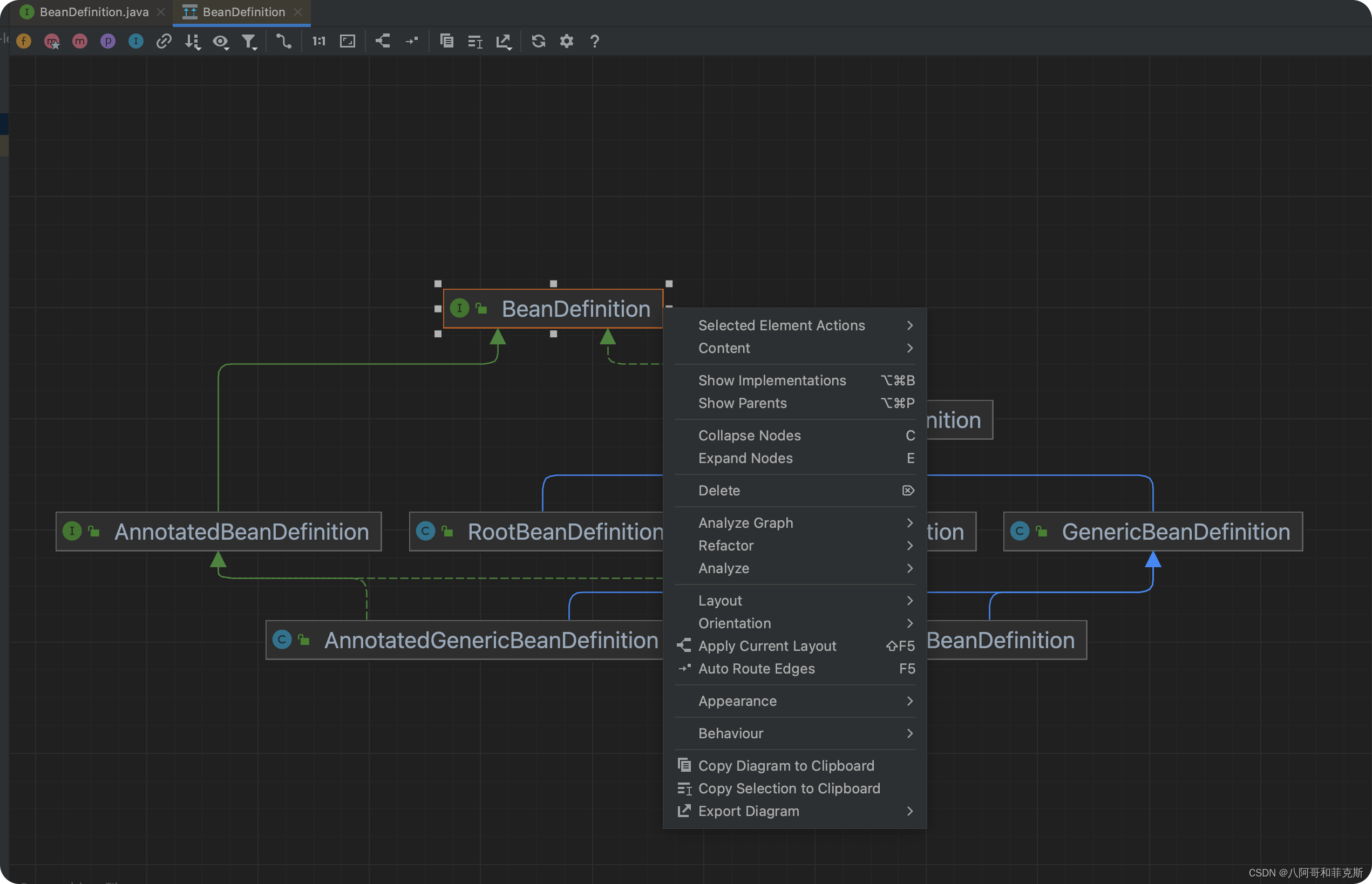Open diagram settings gear icon
The image size is (1372, 884).
click(x=567, y=42)
